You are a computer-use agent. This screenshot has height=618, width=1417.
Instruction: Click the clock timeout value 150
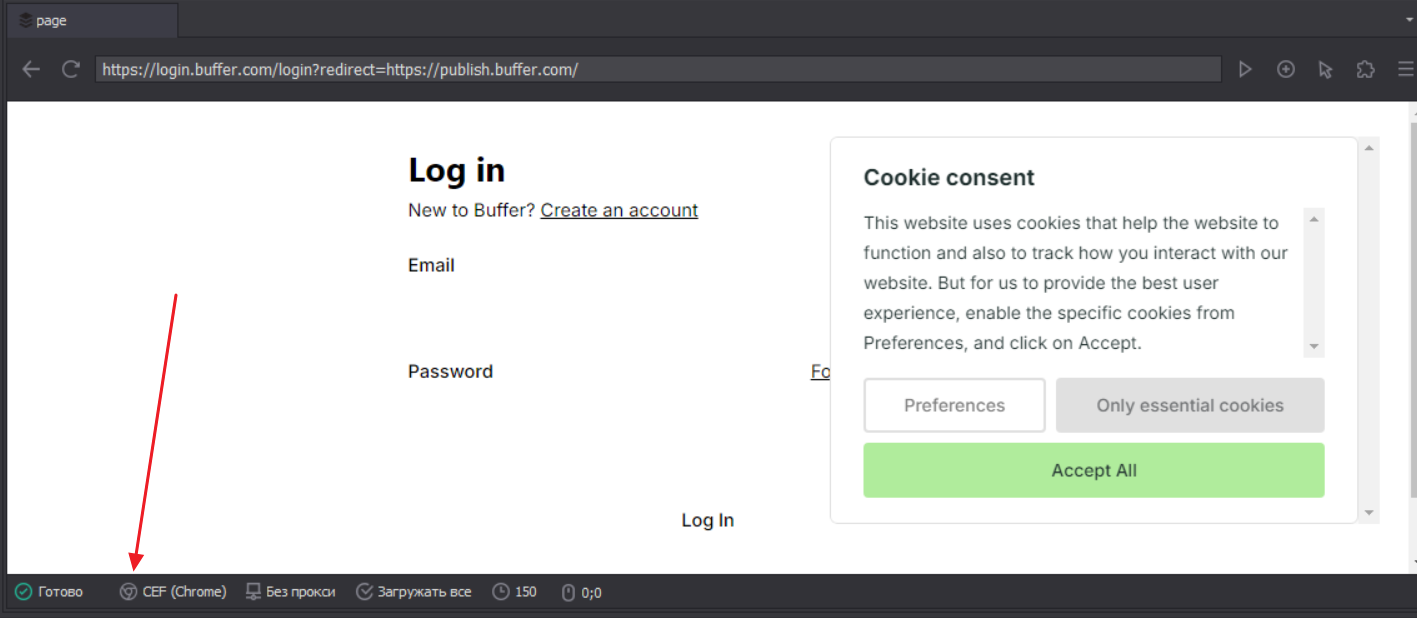(515, 592)
